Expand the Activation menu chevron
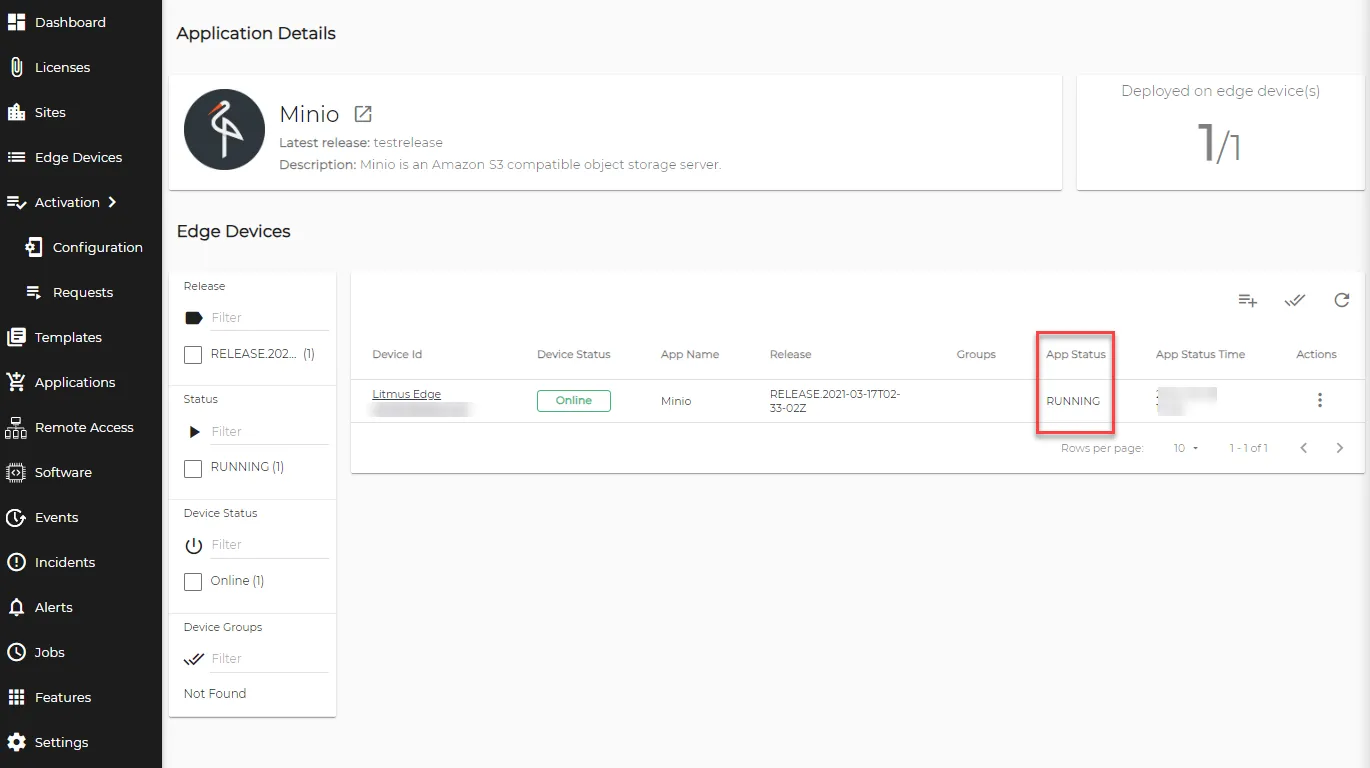This screenshot has width=1370, height=768. coord(112,202)
